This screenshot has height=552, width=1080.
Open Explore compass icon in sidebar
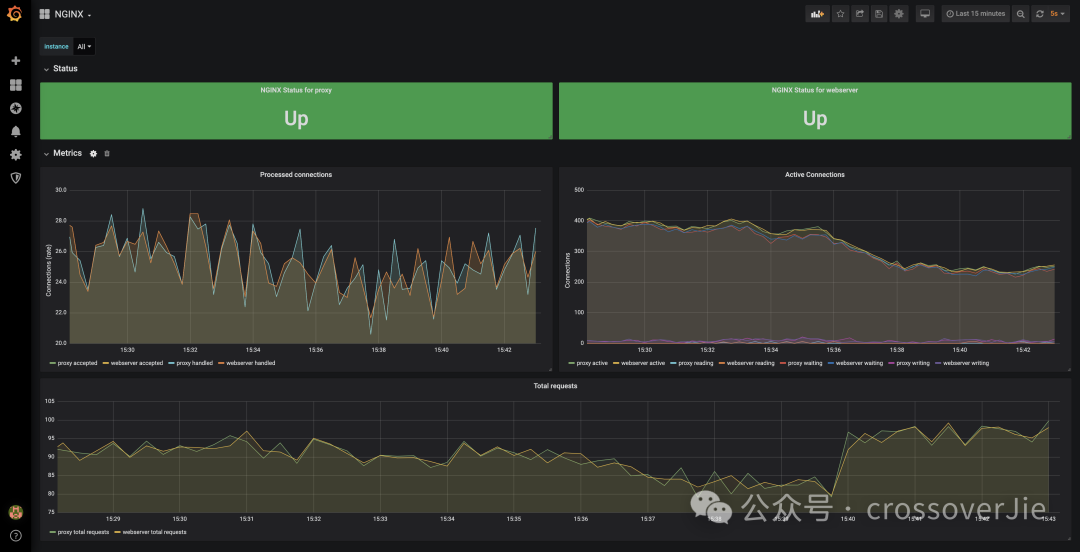(15, 108)
